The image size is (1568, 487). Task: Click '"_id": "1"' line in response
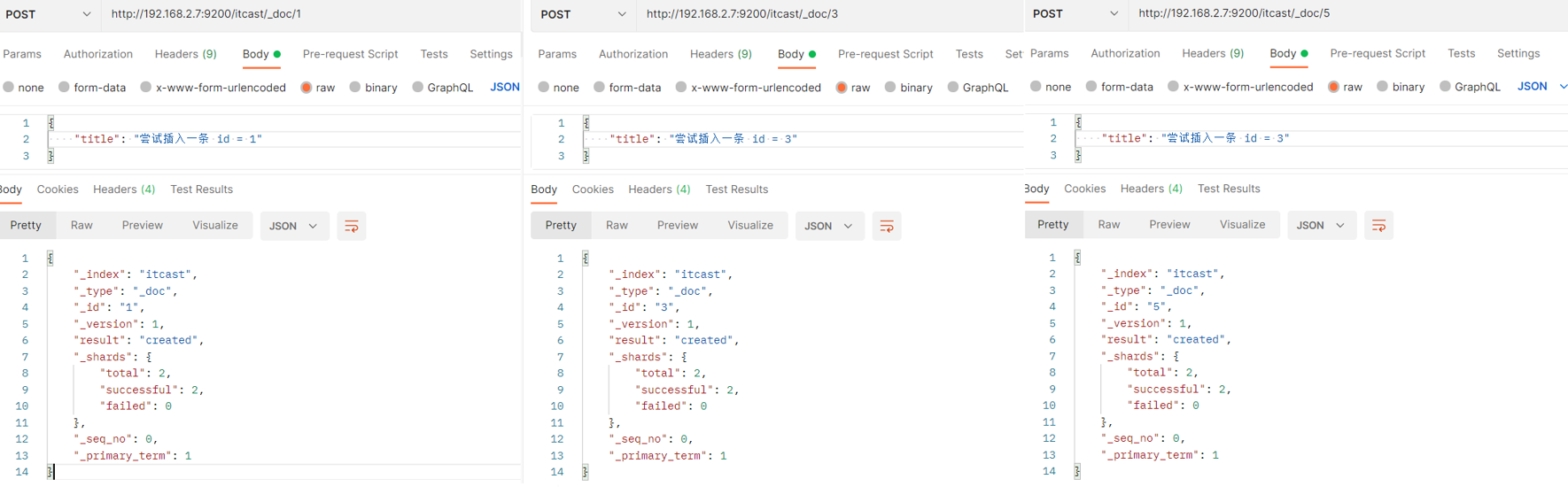(x=110, y=307)
